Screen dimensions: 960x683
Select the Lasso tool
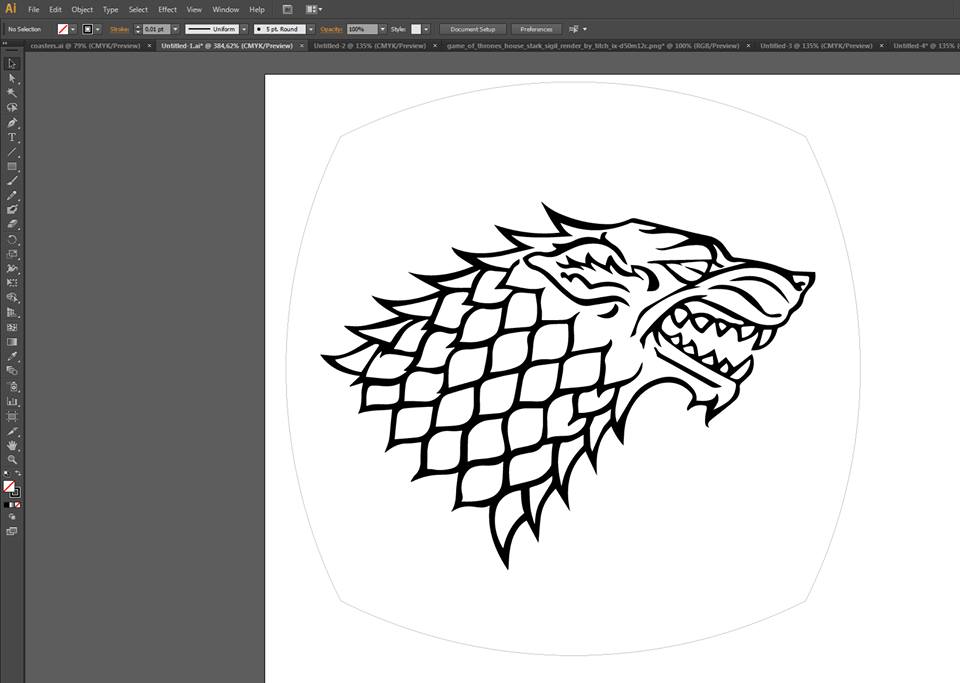click(12, 108)
